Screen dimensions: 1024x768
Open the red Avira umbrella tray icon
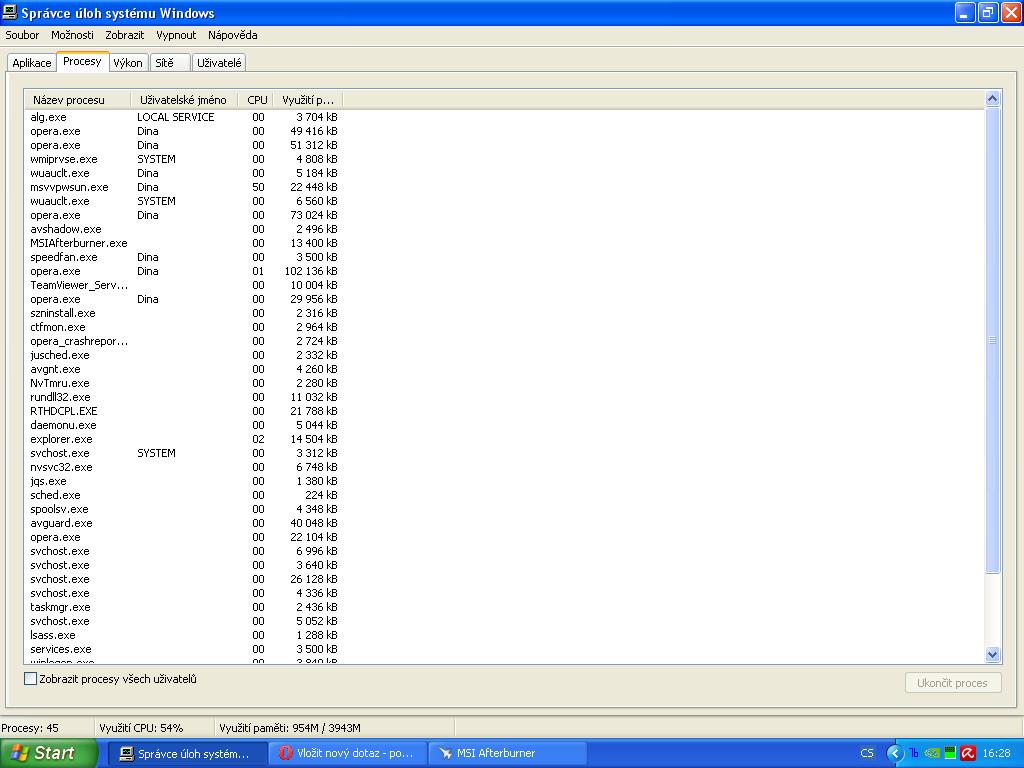(968, 753)
